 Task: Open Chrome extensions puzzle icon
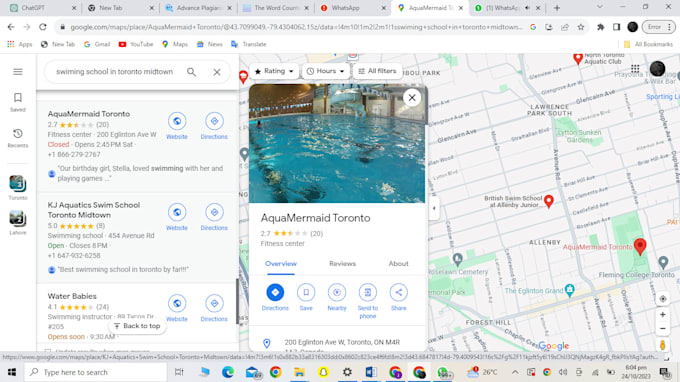601,27
